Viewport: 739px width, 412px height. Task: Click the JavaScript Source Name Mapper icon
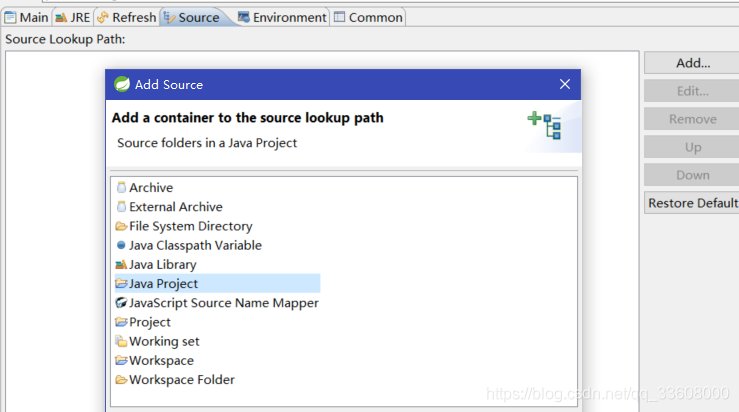coord(121,303)
